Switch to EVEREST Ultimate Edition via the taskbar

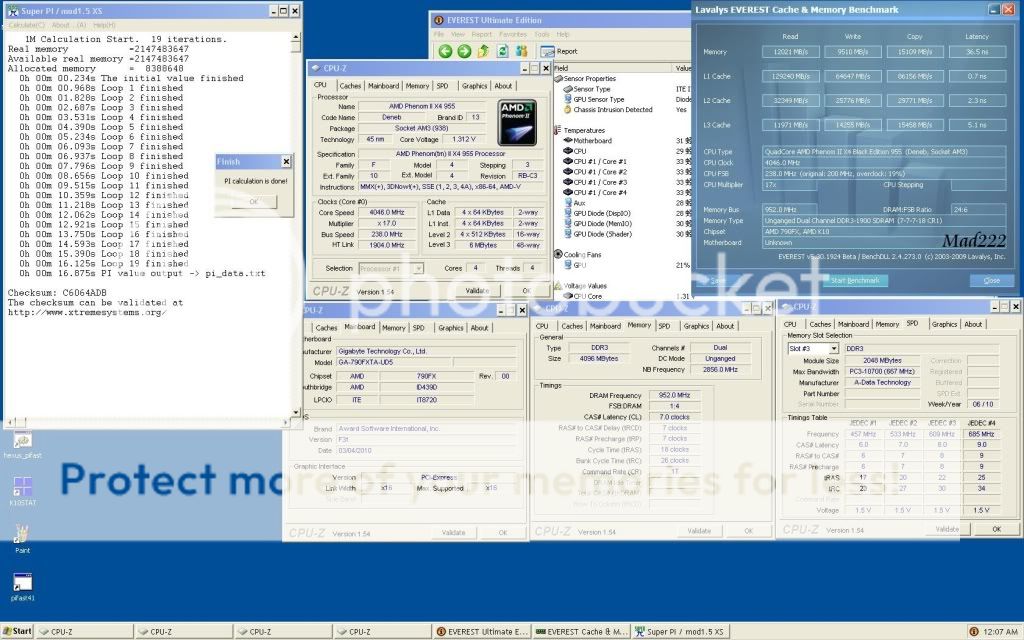(x=481, y=632)
